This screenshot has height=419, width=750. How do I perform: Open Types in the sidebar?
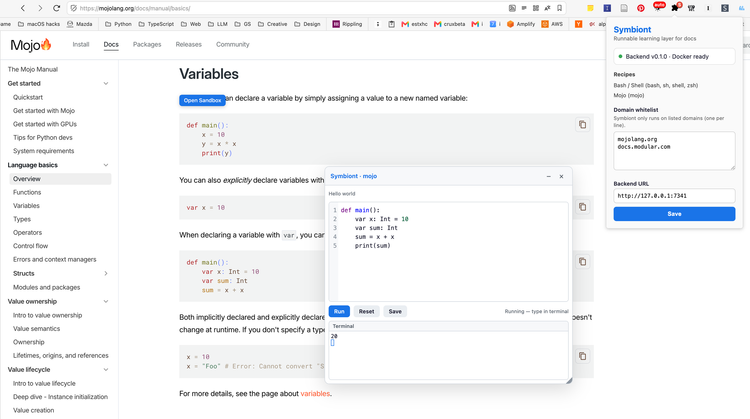click(22, 219)
